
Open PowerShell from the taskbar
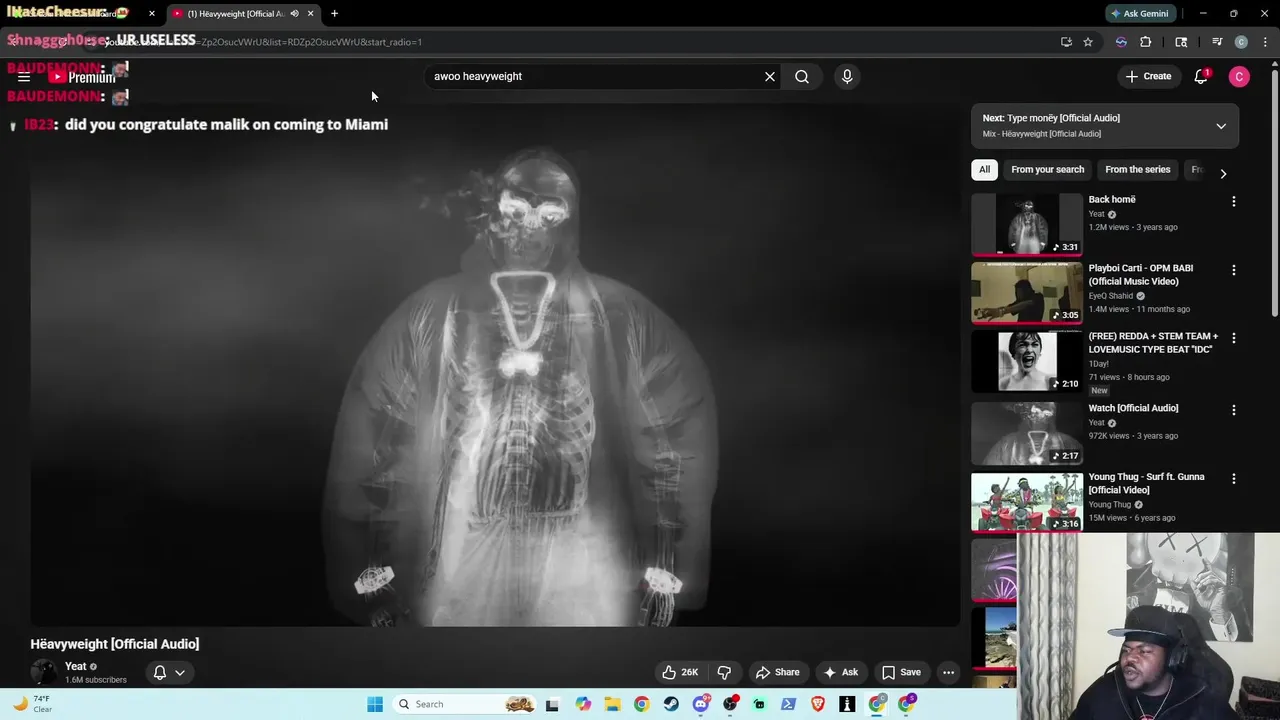pos(789,704)
